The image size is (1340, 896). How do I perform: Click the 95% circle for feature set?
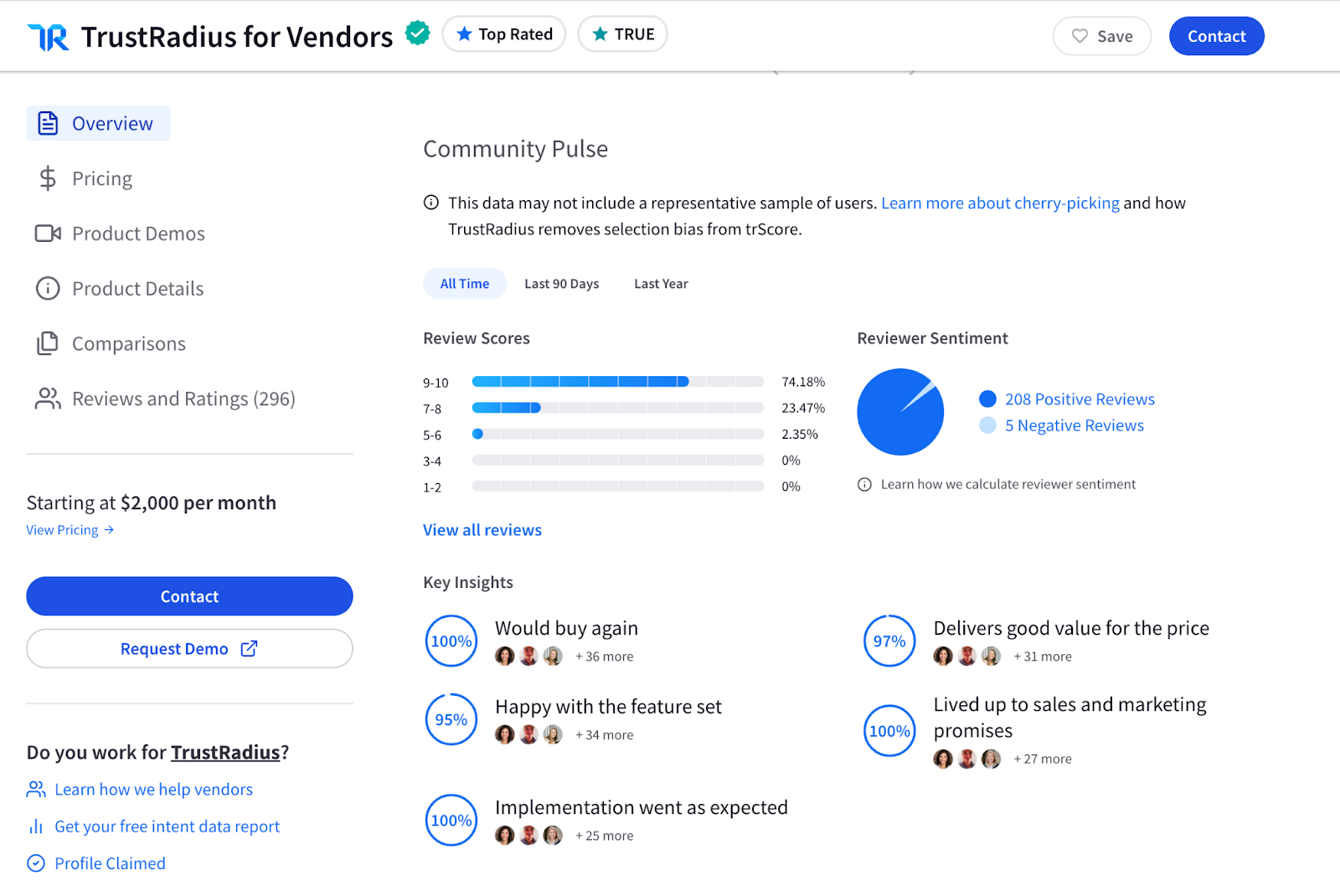451,719
